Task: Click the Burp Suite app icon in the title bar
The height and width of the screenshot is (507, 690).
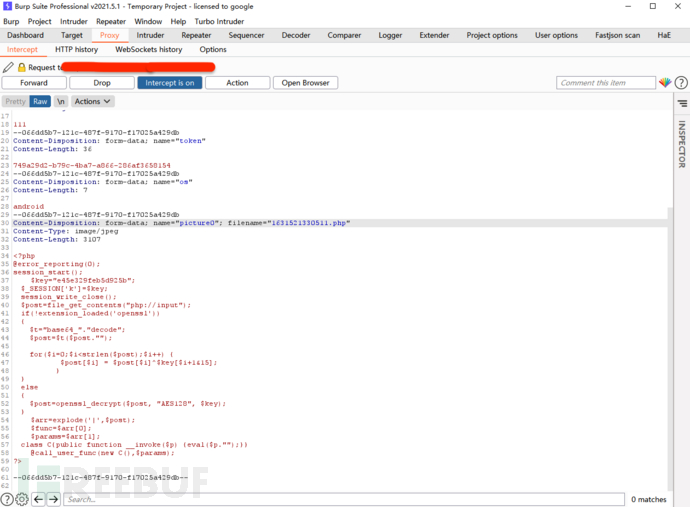Action: (x=7, y=6)
